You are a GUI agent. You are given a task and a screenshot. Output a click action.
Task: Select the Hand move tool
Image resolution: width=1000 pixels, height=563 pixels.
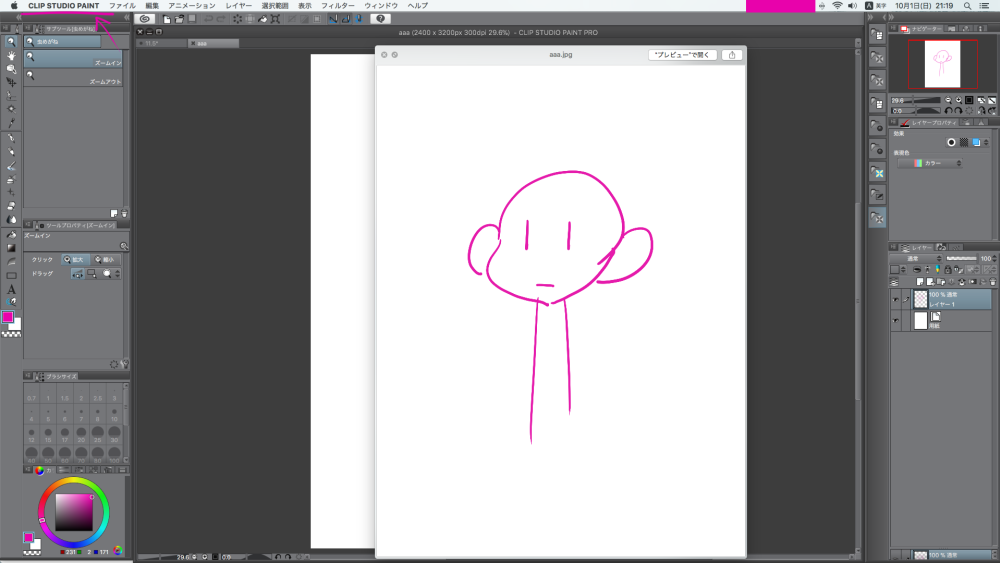(x=11, y=56)
